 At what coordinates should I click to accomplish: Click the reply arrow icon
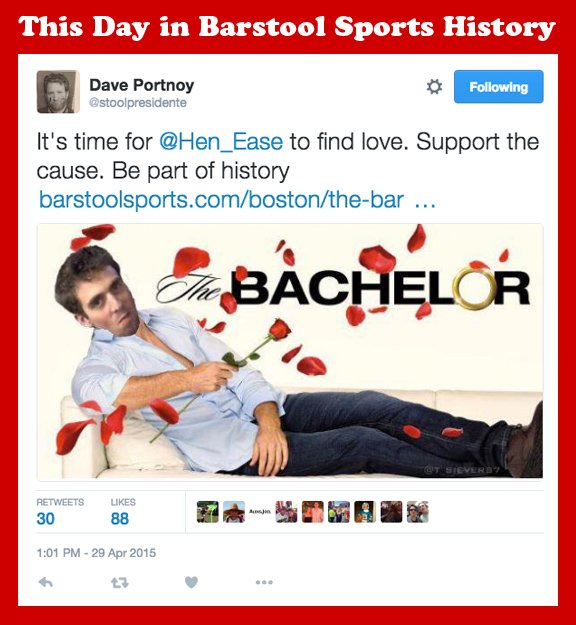pos(46,582)
